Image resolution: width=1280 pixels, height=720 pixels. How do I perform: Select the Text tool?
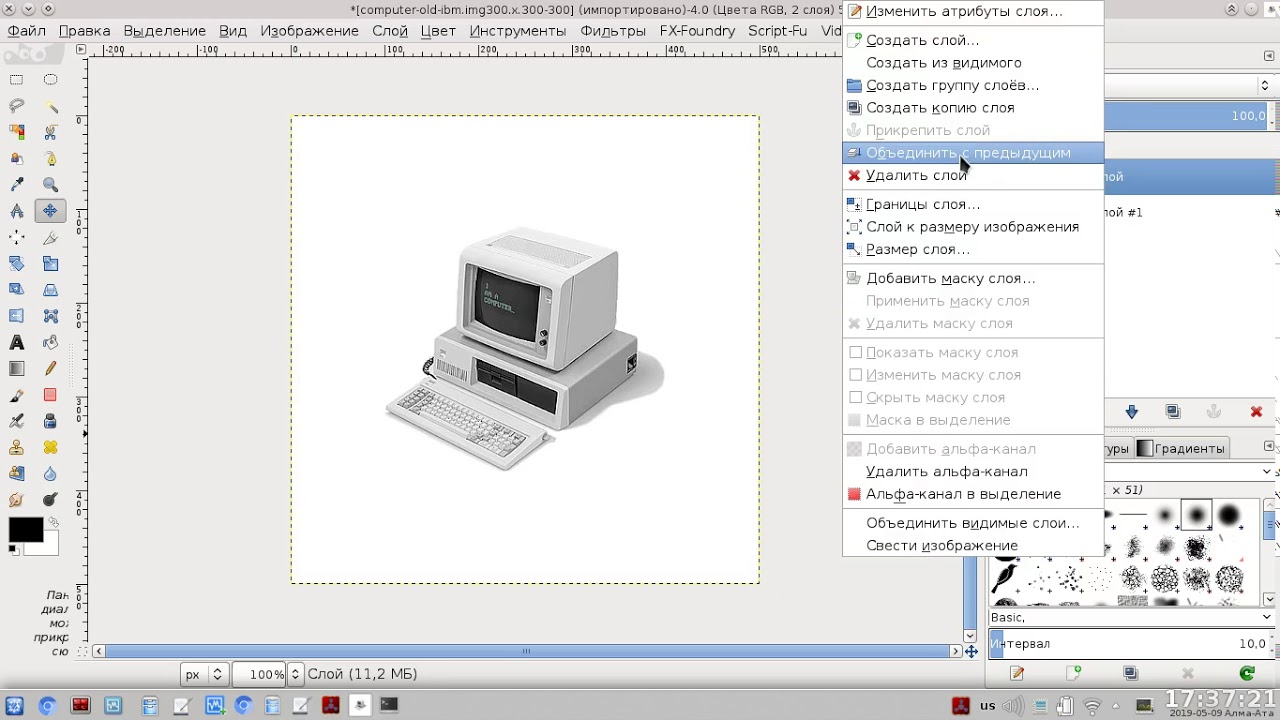click(17, 342)
